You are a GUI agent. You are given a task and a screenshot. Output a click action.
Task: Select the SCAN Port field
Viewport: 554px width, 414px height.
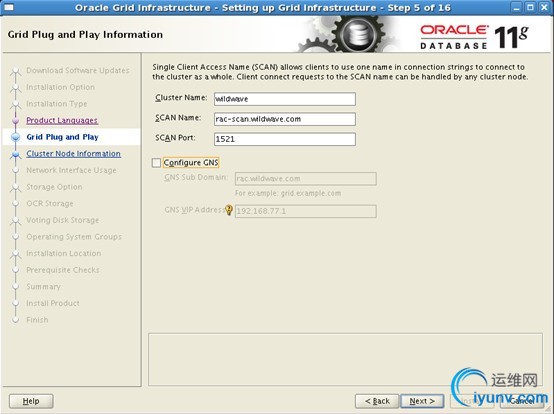coord(285,139)
